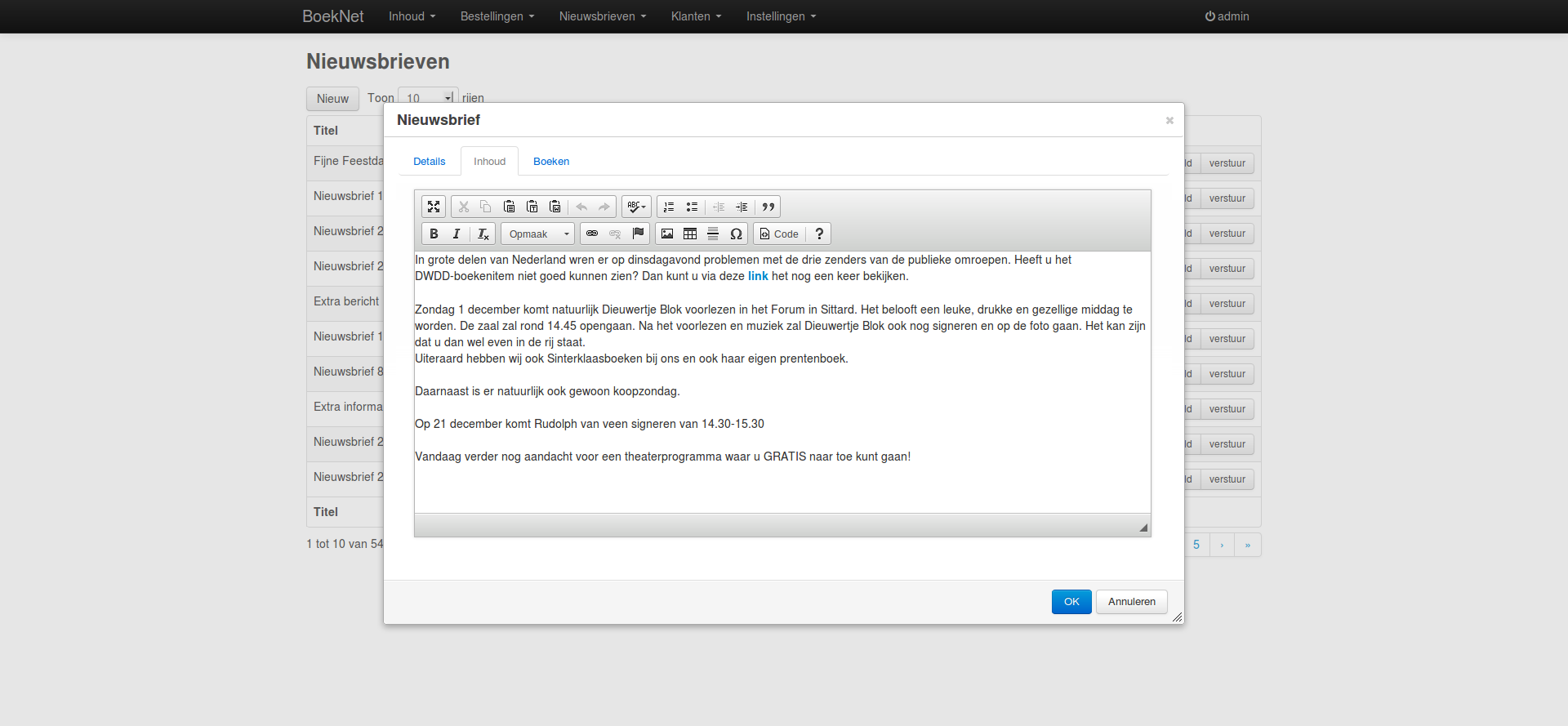Click the insert table icon
The height and width of the screenshot is (726, 1568).
pyautogui.click(x=690, y=234)
